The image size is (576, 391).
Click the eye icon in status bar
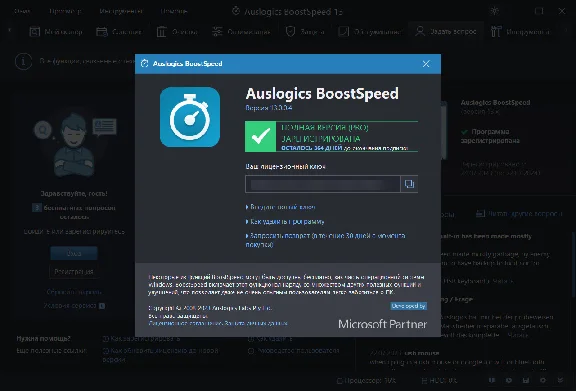[509, 380]
